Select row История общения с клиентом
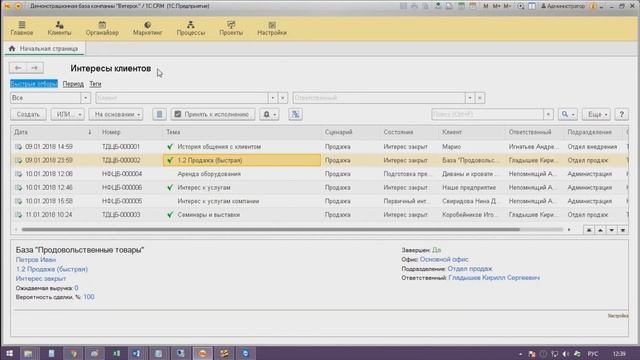Screen dimensions: 640x360 pyautogui.click(x=320, y=147)
